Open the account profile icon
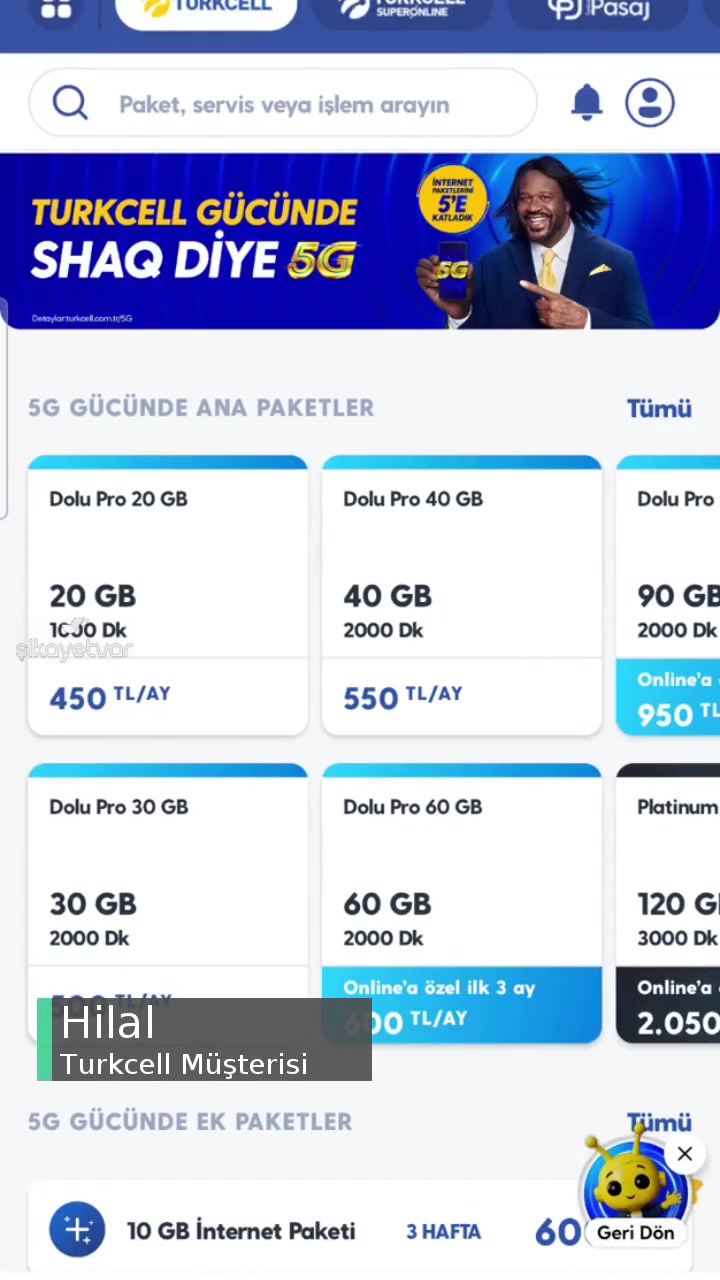 click(650, 102)
